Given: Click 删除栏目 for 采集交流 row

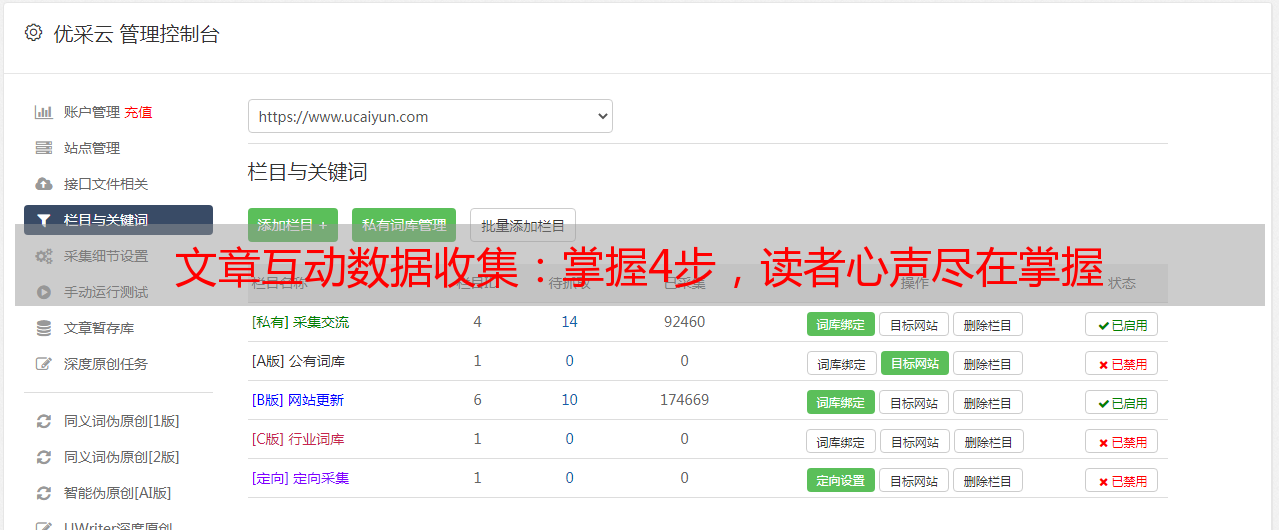Looking at the screenshot, I should click(988, 324).
